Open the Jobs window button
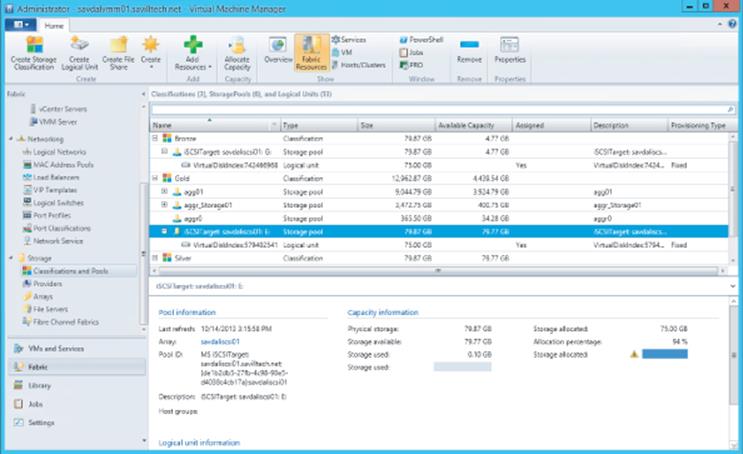The height and width of the screenshot is (454, 743). tap(411, 53)
